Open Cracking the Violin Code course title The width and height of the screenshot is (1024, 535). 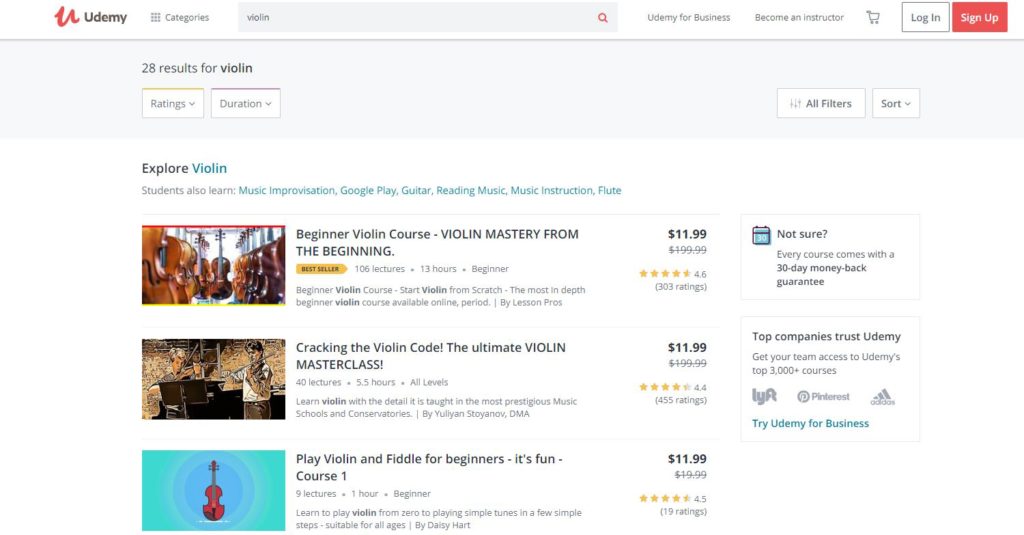[x=430, y=356]
